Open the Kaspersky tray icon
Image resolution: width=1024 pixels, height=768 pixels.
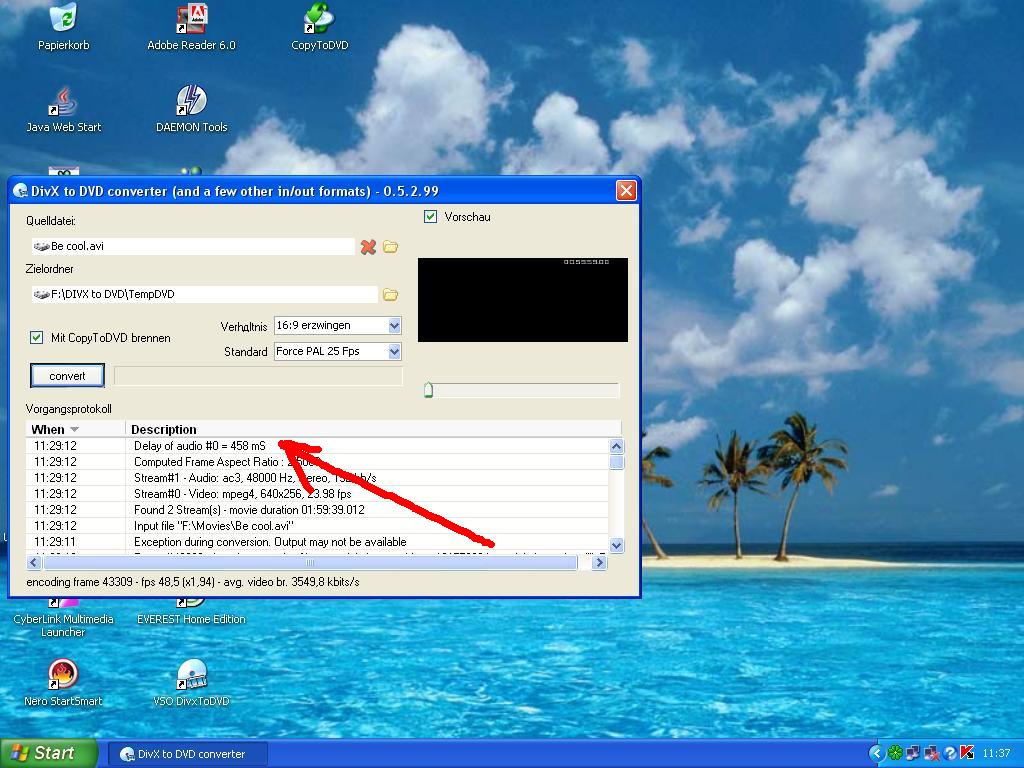(x=967, y=754)
